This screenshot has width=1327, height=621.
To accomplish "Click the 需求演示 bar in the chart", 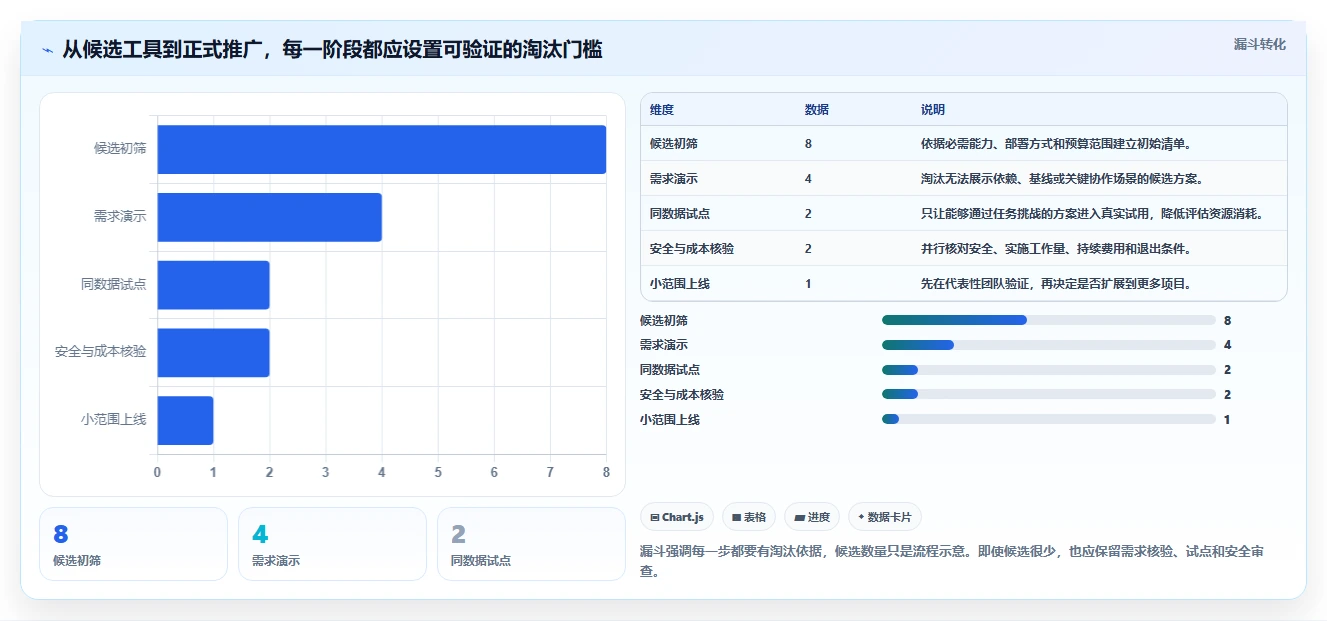I will 269,217.
